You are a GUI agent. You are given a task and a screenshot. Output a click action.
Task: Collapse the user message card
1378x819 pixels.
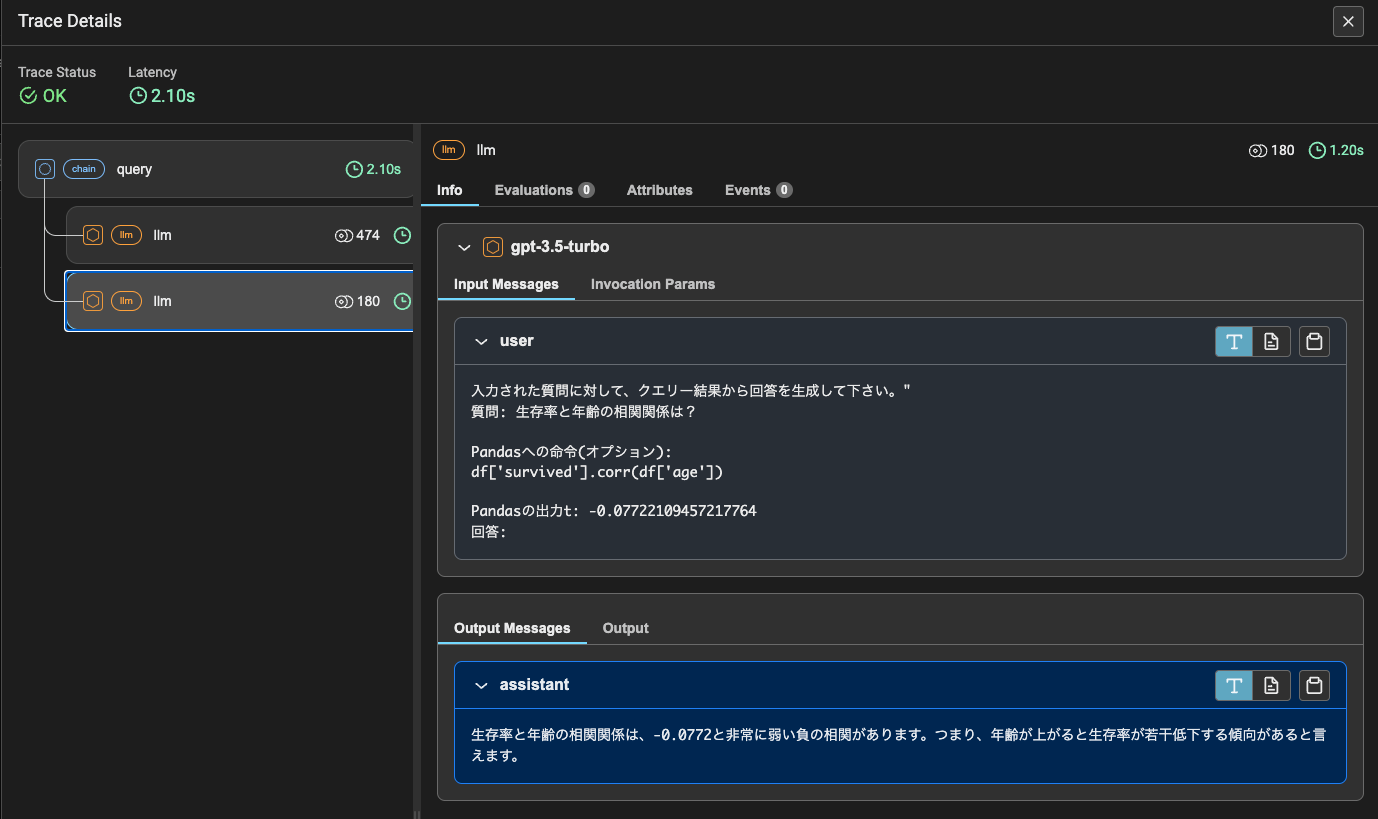[x=481, y=341]
